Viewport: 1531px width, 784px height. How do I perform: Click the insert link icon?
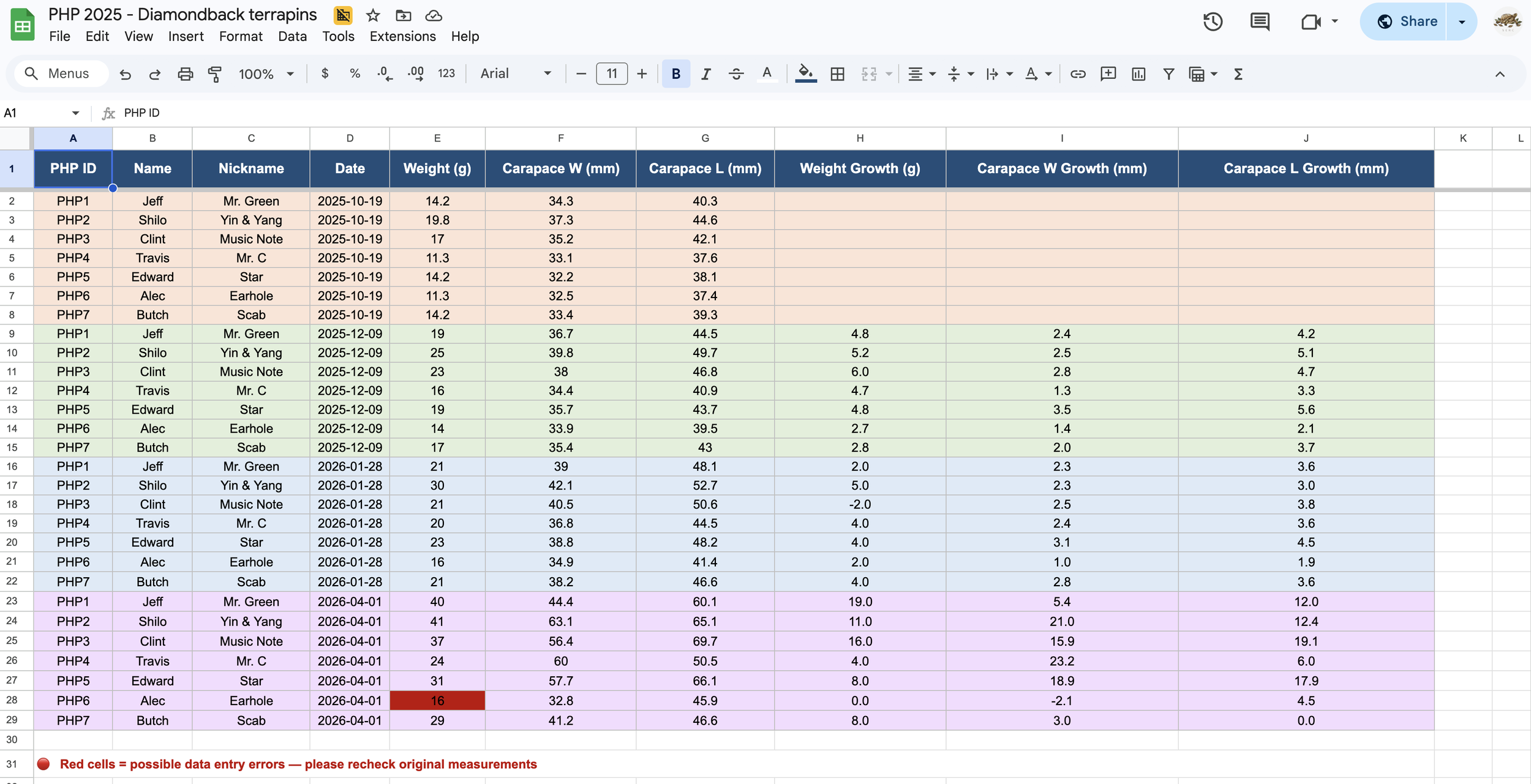[1078, 74]
